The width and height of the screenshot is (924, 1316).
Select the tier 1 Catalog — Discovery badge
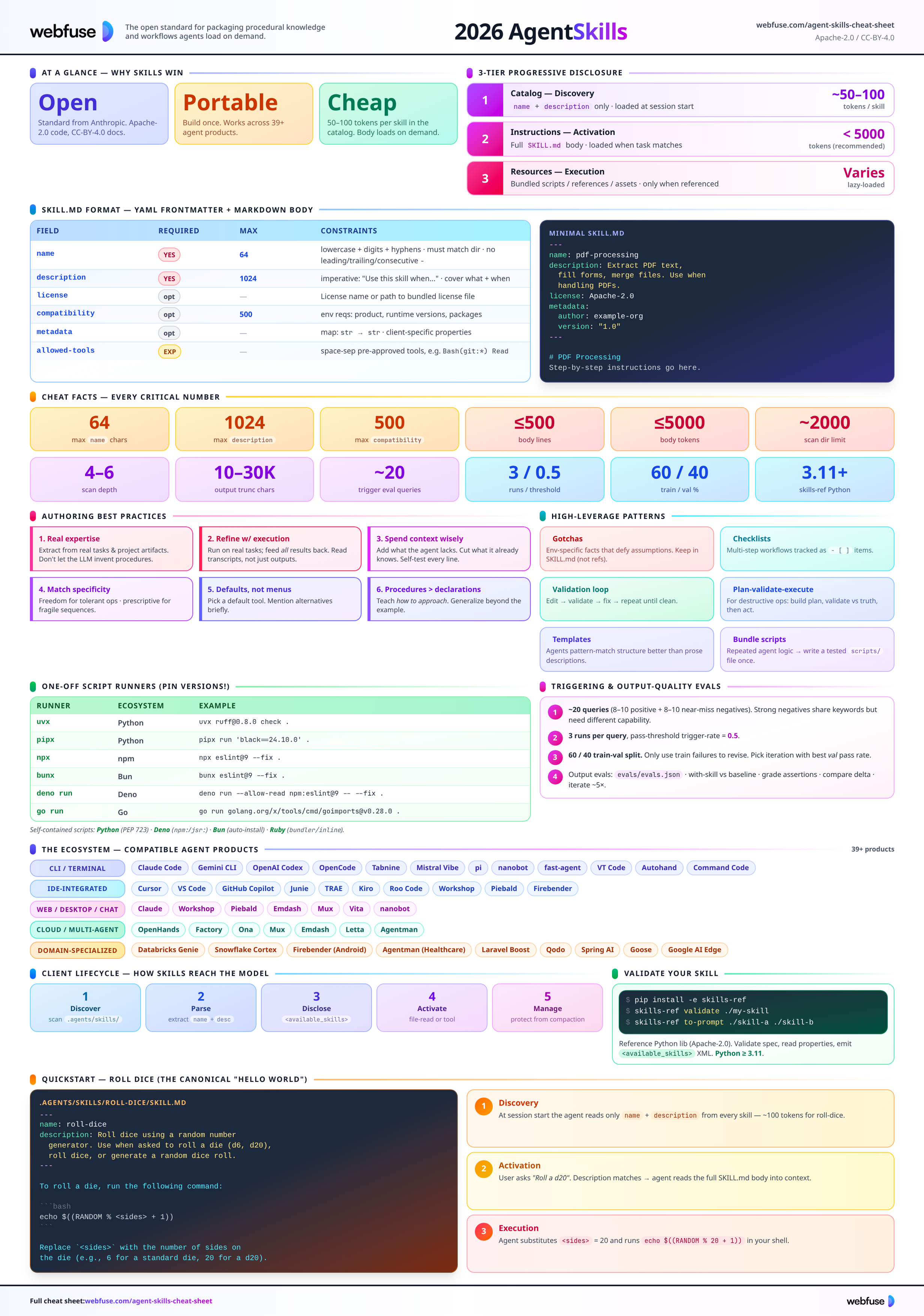coord(484,100)
